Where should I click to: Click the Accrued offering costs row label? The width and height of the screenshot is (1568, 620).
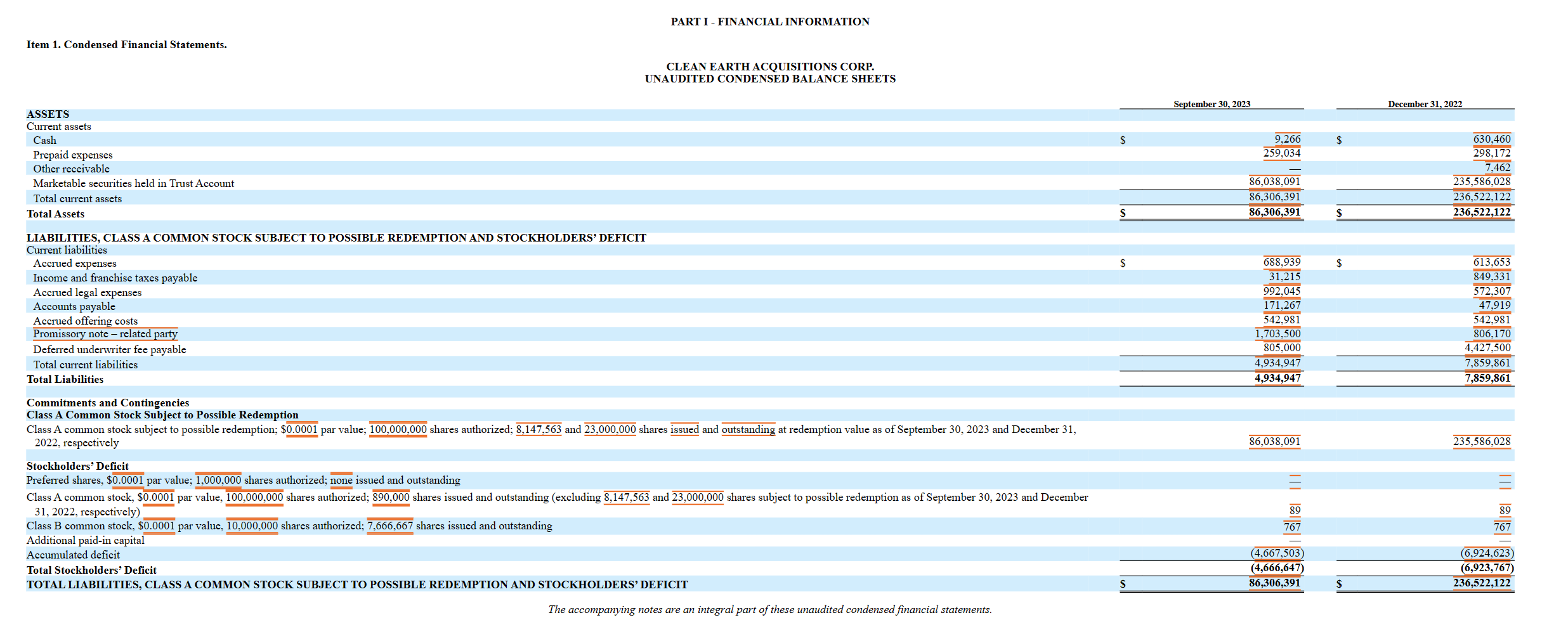pos(85,321)
